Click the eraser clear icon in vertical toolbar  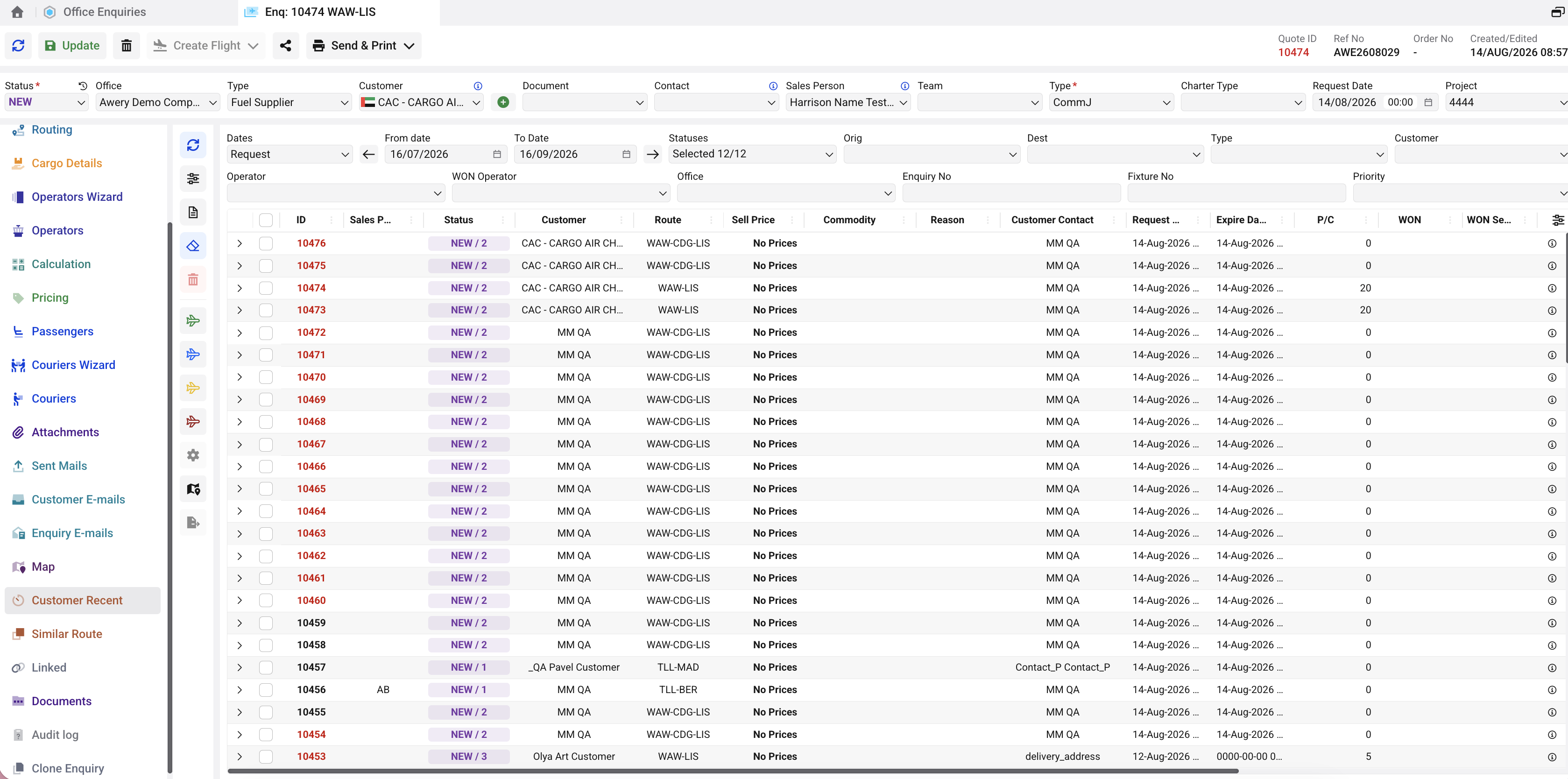(x=193, y=246)
